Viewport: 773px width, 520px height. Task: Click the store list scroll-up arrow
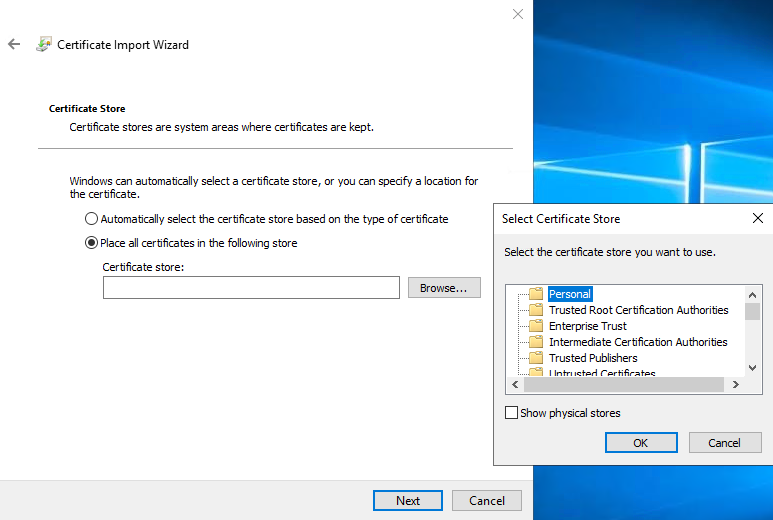click(752, 294)
